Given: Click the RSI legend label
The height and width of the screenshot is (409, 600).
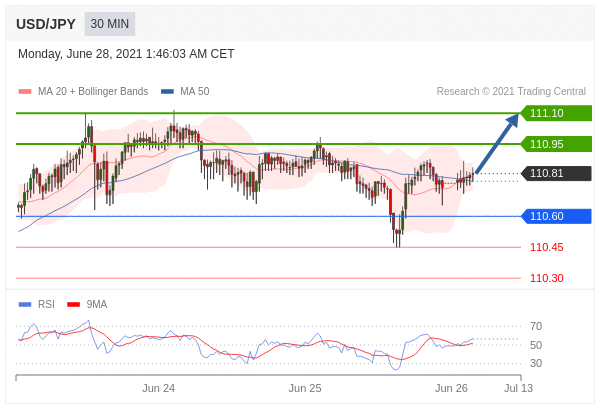Looking at the screenshot, I should [x=46, y=305].
